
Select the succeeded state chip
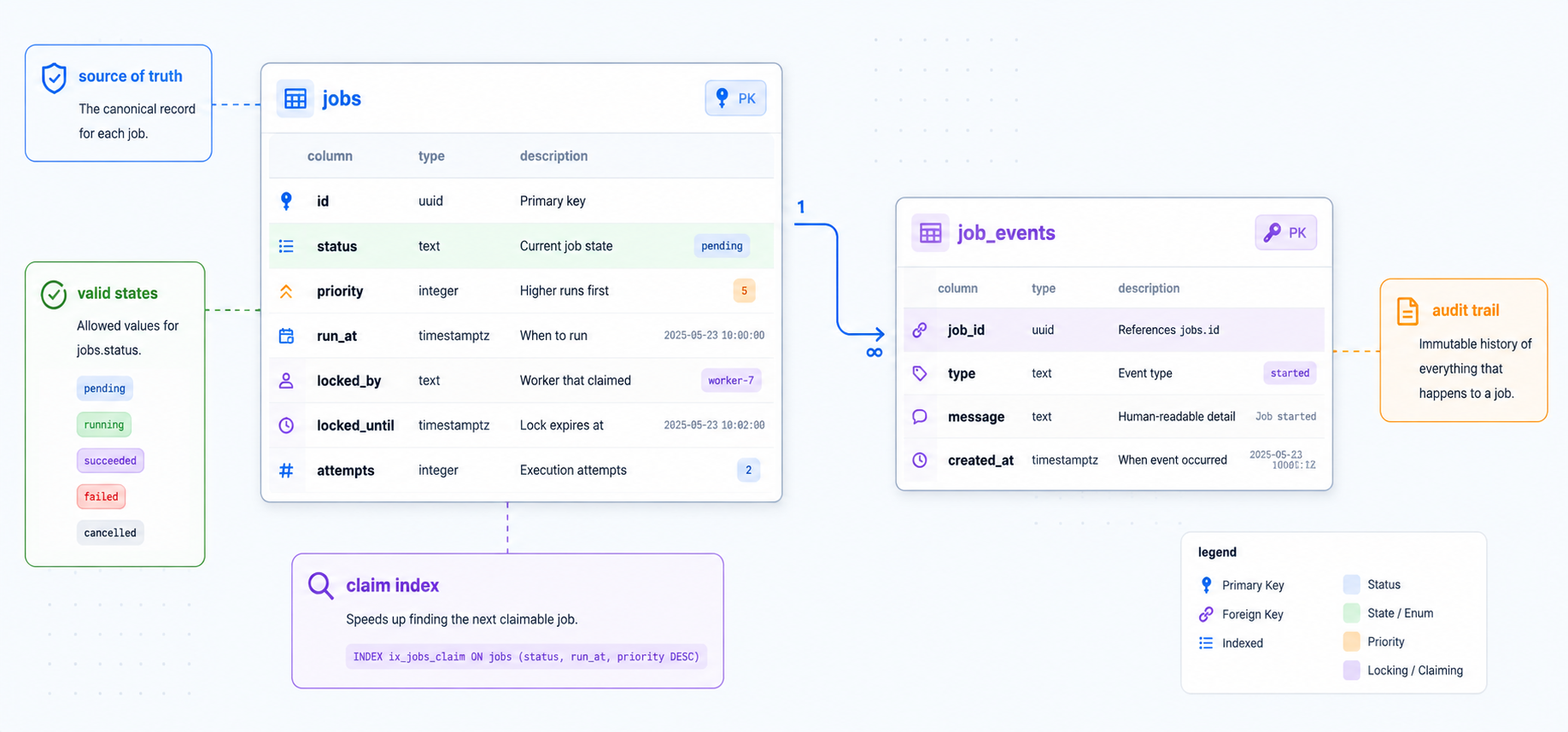pyautogui.click(x=110, y=460)
